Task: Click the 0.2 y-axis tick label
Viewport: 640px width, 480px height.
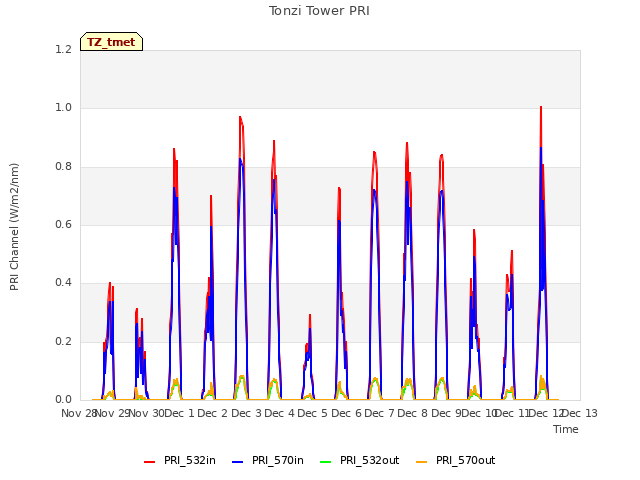Action: pyautogui.click(x=63, y=341)
